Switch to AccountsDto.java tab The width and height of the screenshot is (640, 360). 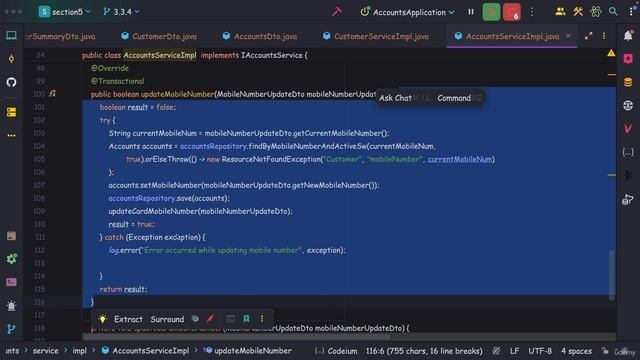[260, 36]
